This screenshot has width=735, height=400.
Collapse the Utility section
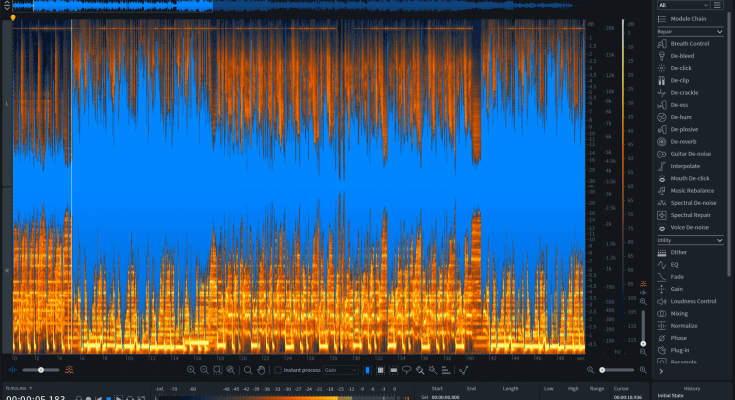[x=719, y=240]
